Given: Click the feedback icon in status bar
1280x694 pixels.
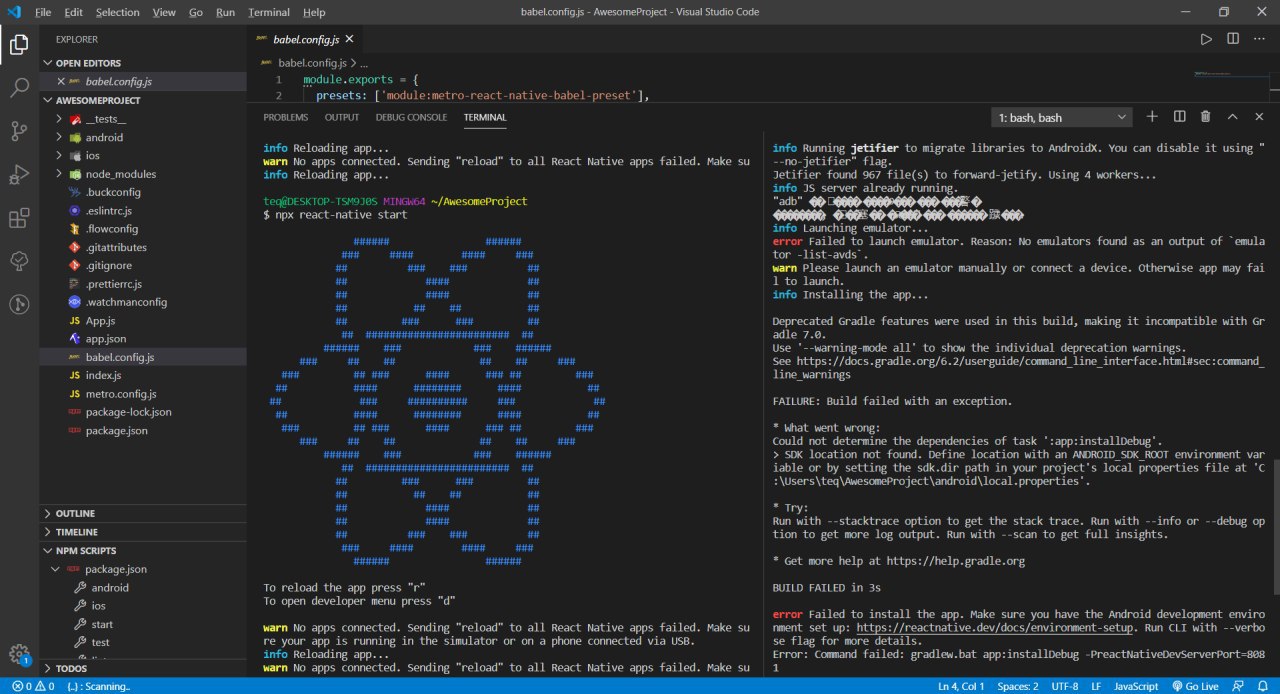Looking at the screenshot, I should 1238,686.
